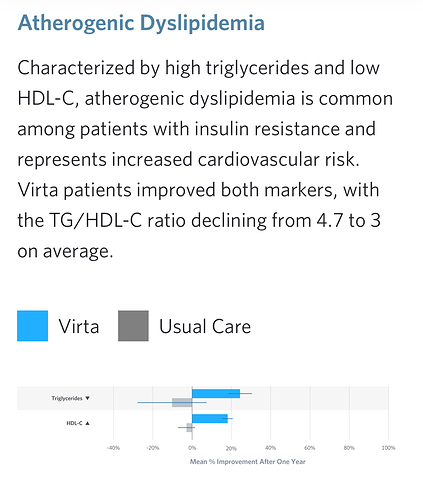The image size is (423, 500).
Task: Click the blue Virta legend swatch
Action: (x=32, y=326)
